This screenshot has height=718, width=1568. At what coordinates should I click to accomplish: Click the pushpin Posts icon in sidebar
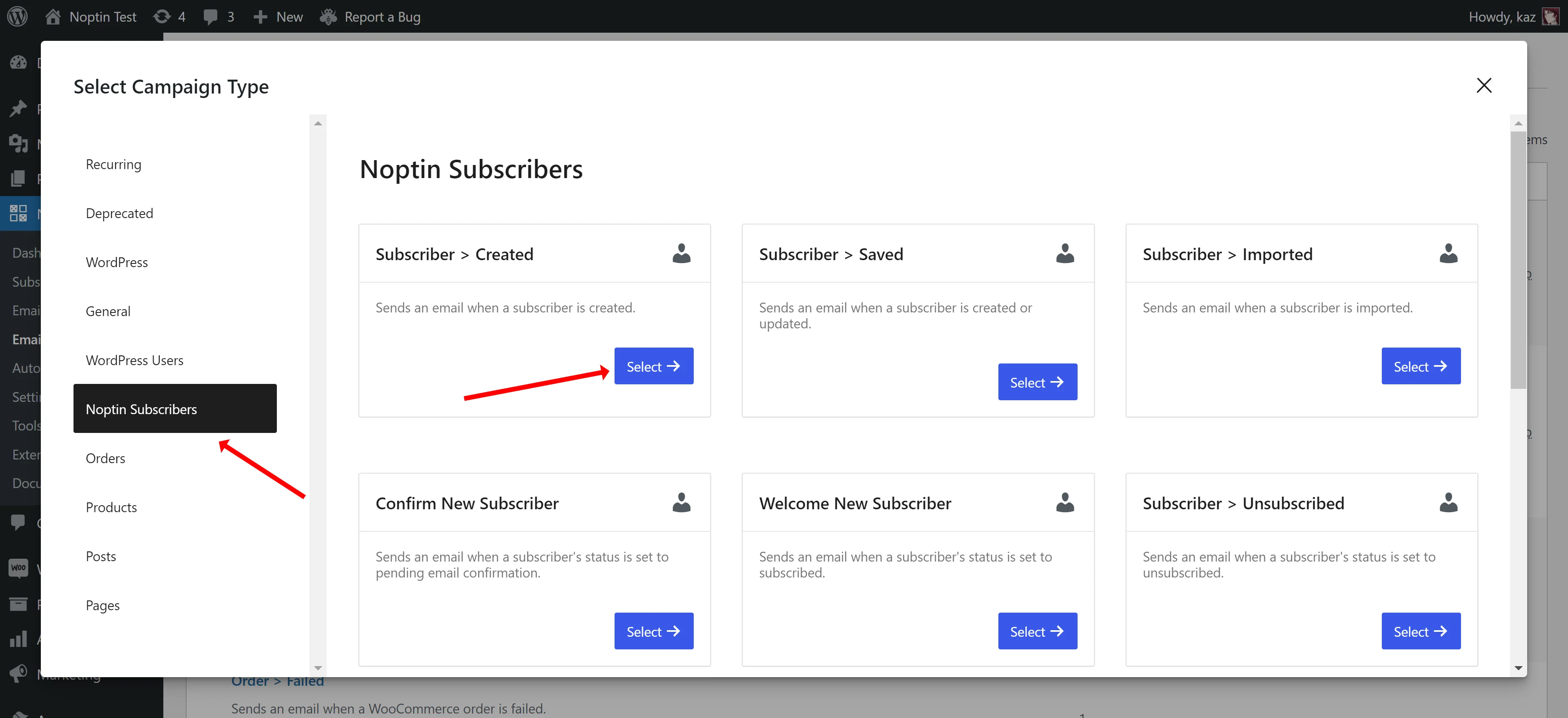coord(18,108)
